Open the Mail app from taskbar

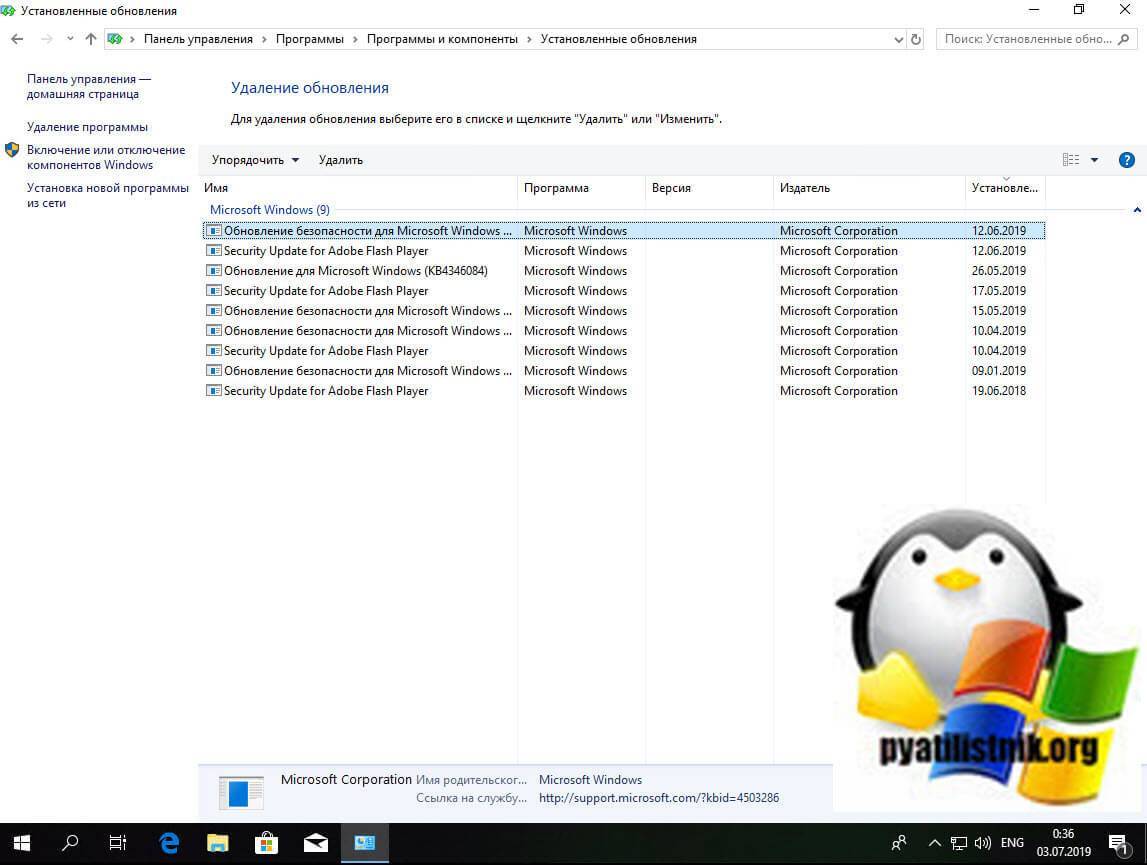[315, 843]
